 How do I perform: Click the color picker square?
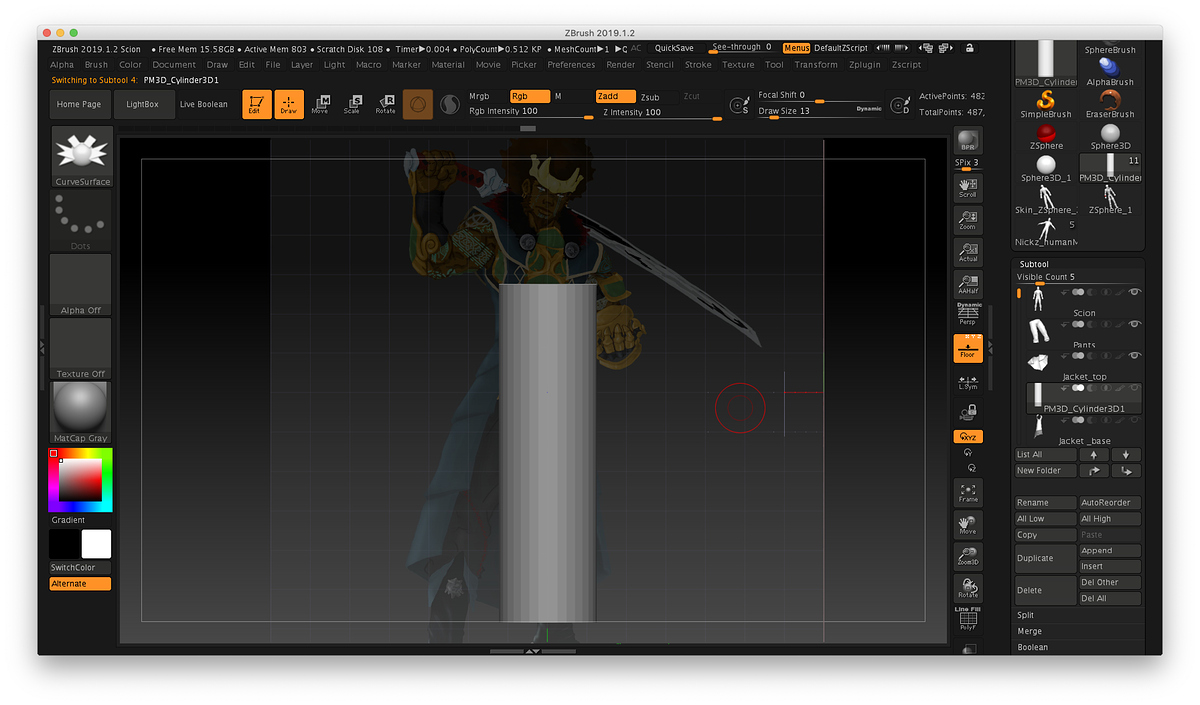coord(81,480)
